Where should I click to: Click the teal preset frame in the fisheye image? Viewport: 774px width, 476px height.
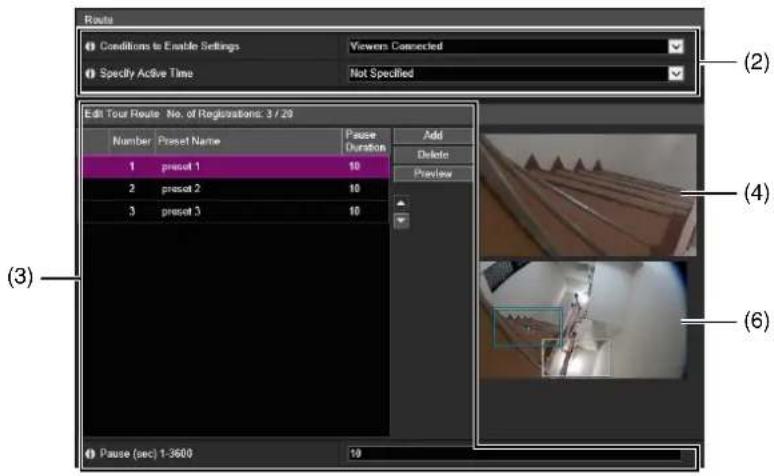tap(528, 327)
